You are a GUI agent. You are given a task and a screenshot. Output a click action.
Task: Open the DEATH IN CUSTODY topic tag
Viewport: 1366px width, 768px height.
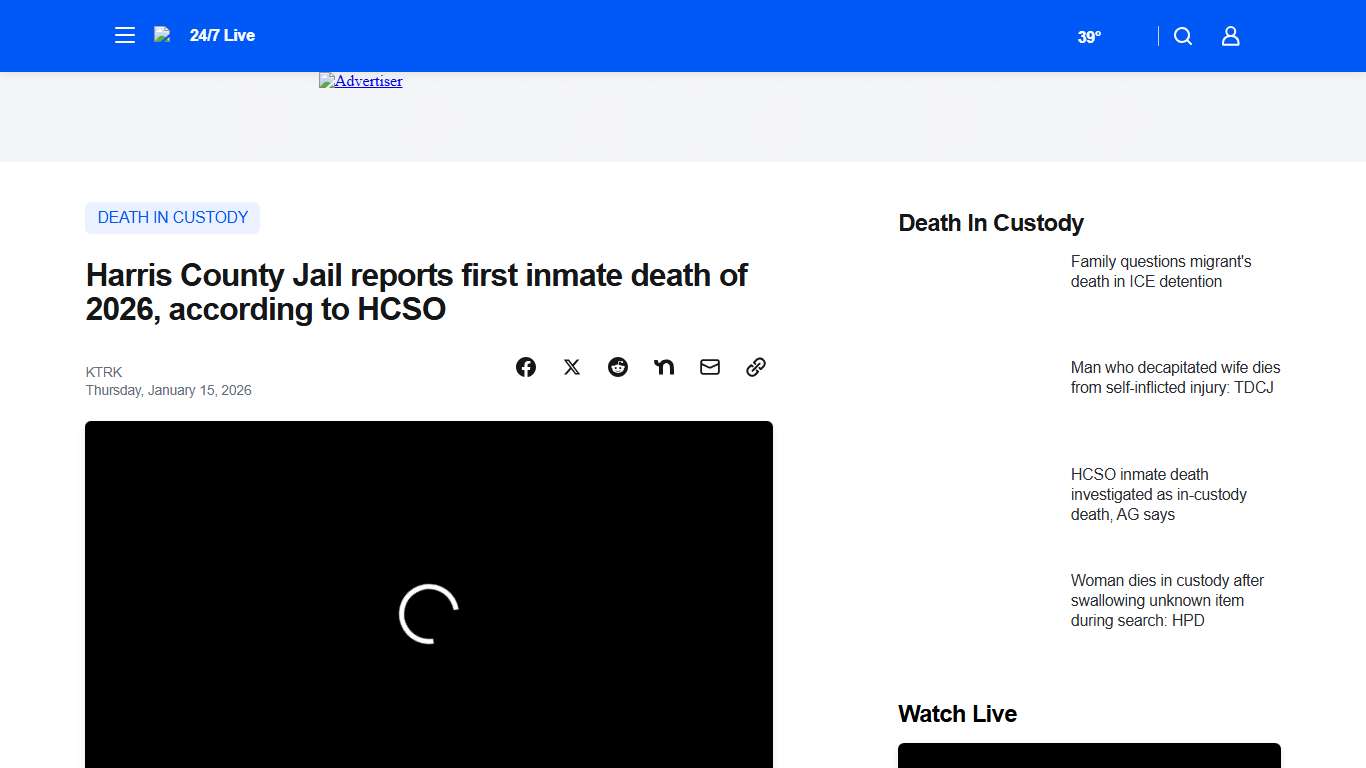click(172, 217)
